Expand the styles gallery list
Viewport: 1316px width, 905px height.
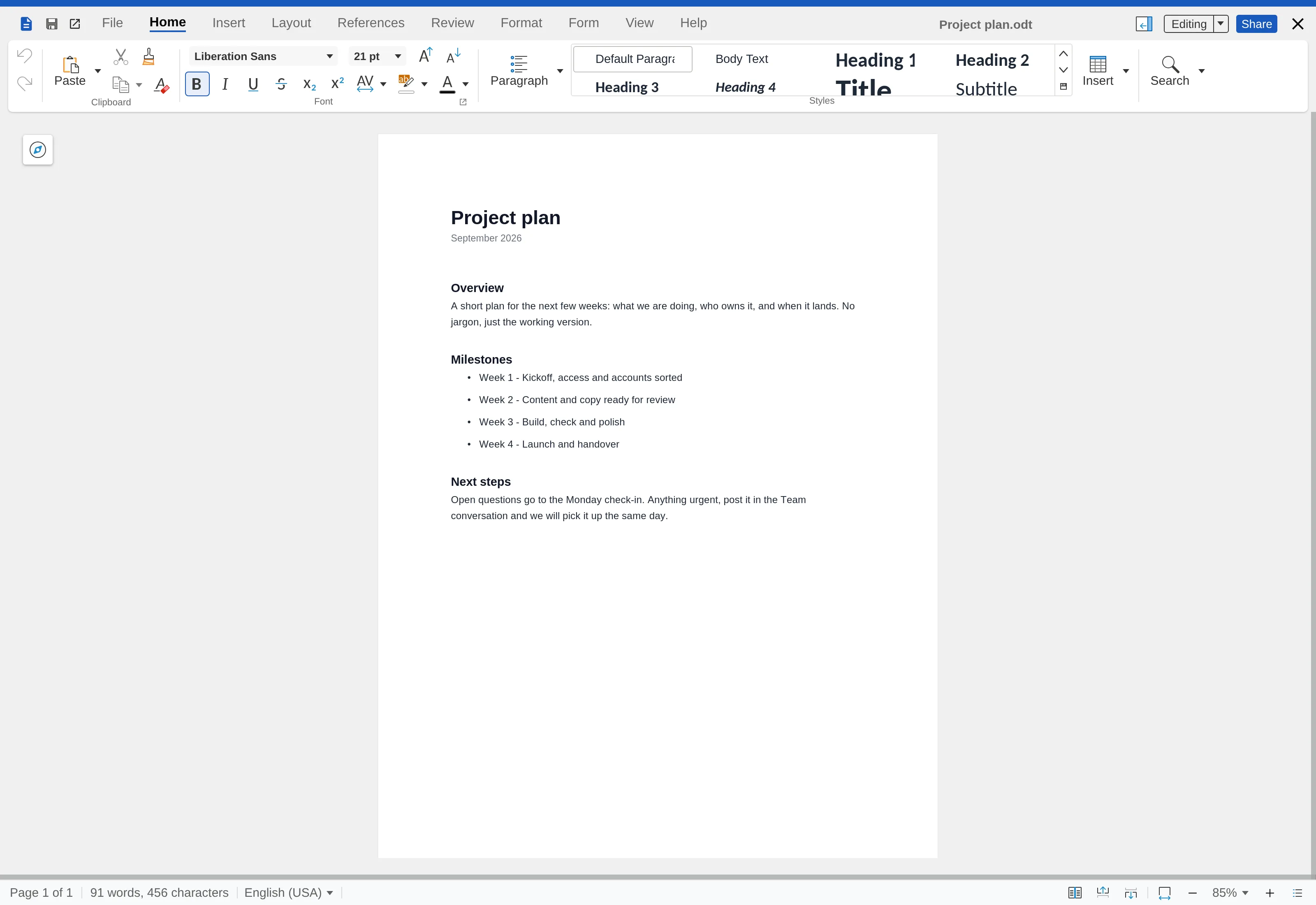point(1063,87)
